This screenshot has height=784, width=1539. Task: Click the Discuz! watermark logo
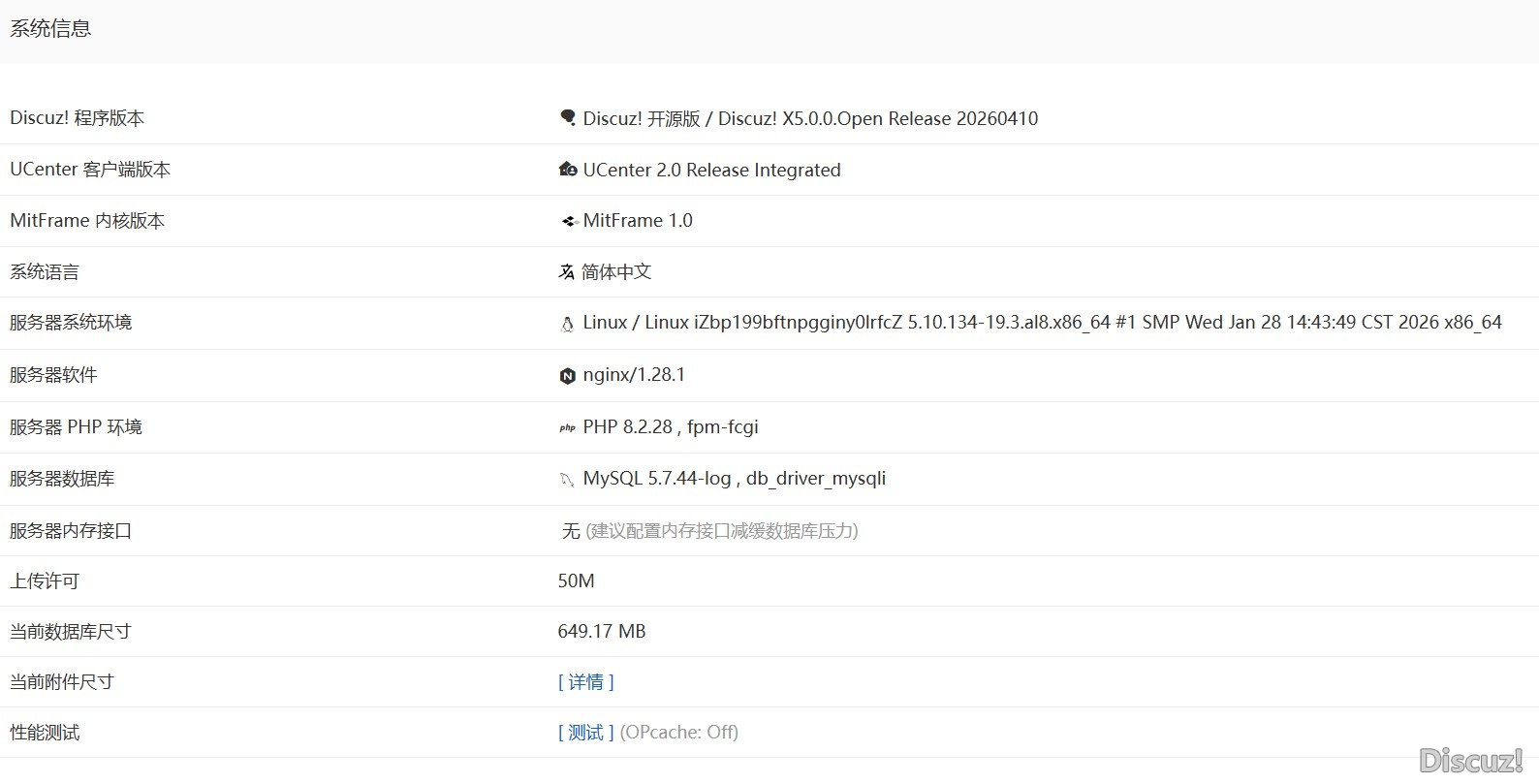coord(1470,761)
